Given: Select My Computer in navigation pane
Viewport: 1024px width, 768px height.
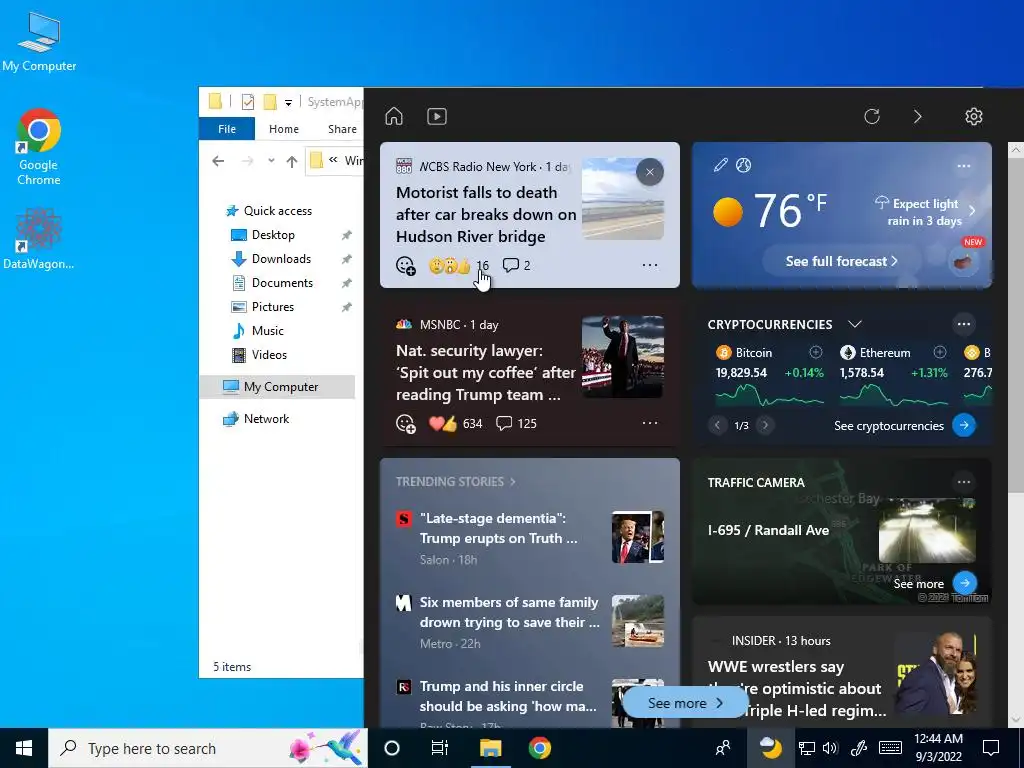Looking at the screenshot, I should (280, 387).
